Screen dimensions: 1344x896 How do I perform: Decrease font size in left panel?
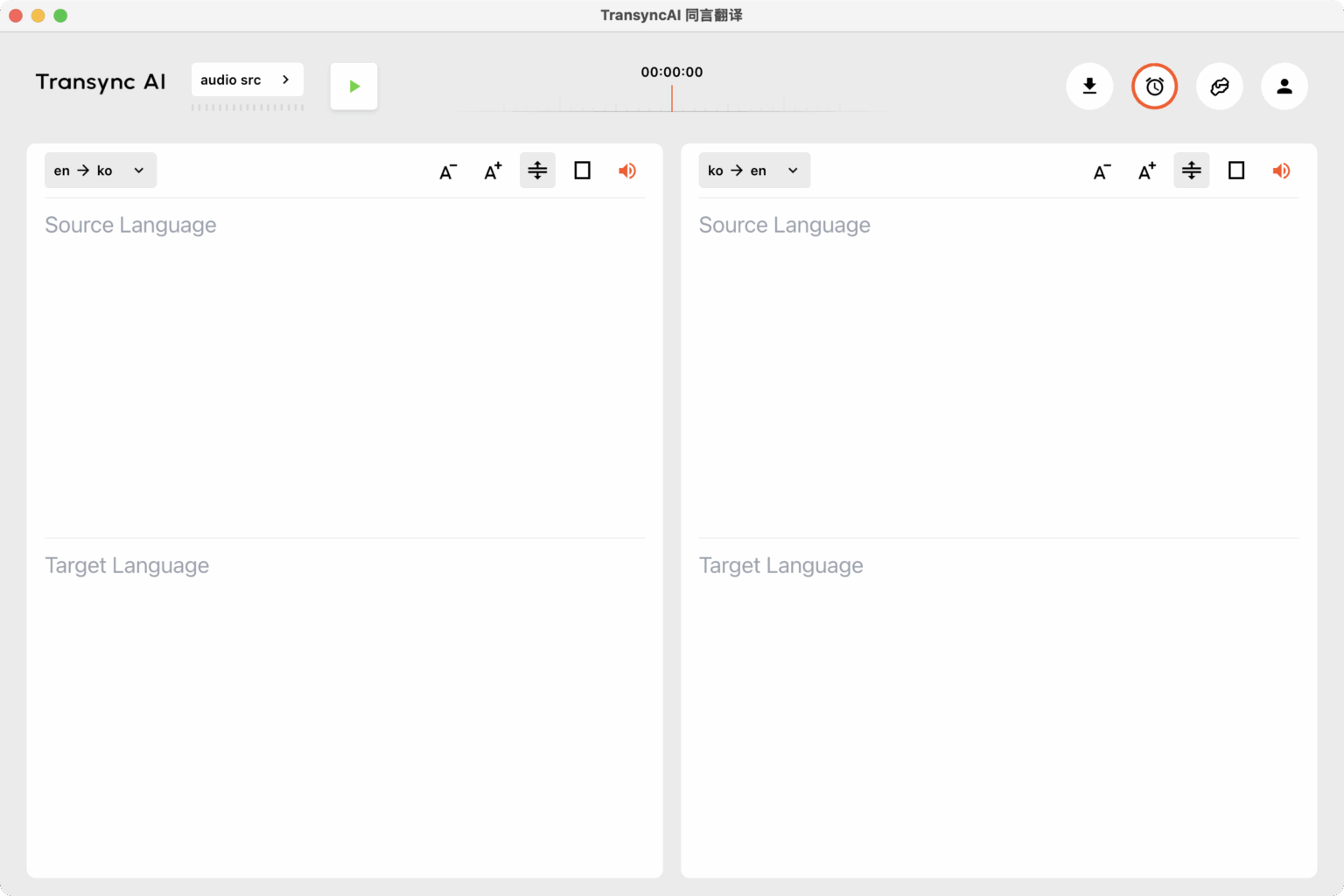(448, 171)
